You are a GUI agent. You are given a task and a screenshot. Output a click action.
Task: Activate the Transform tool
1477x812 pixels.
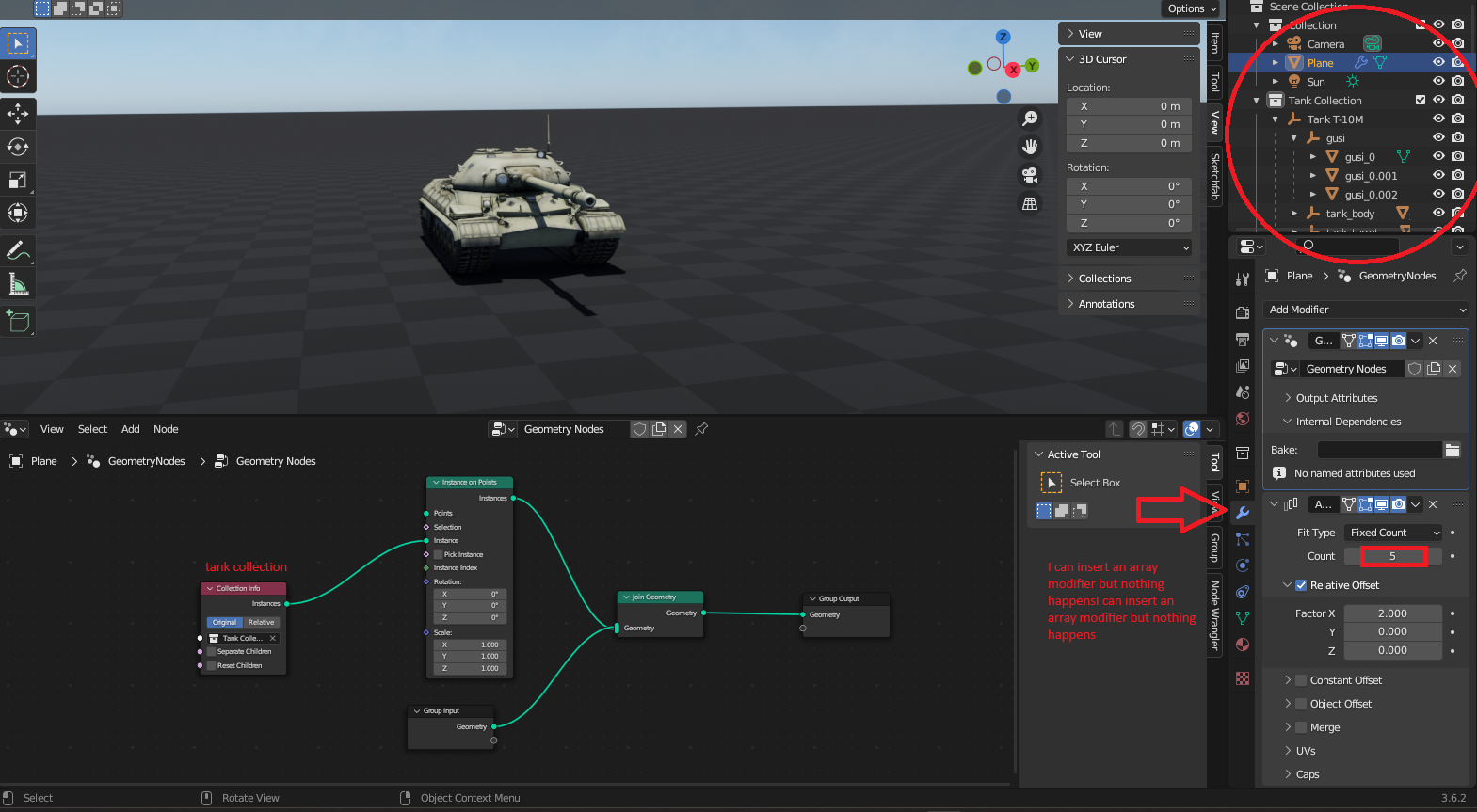[18, 213]
